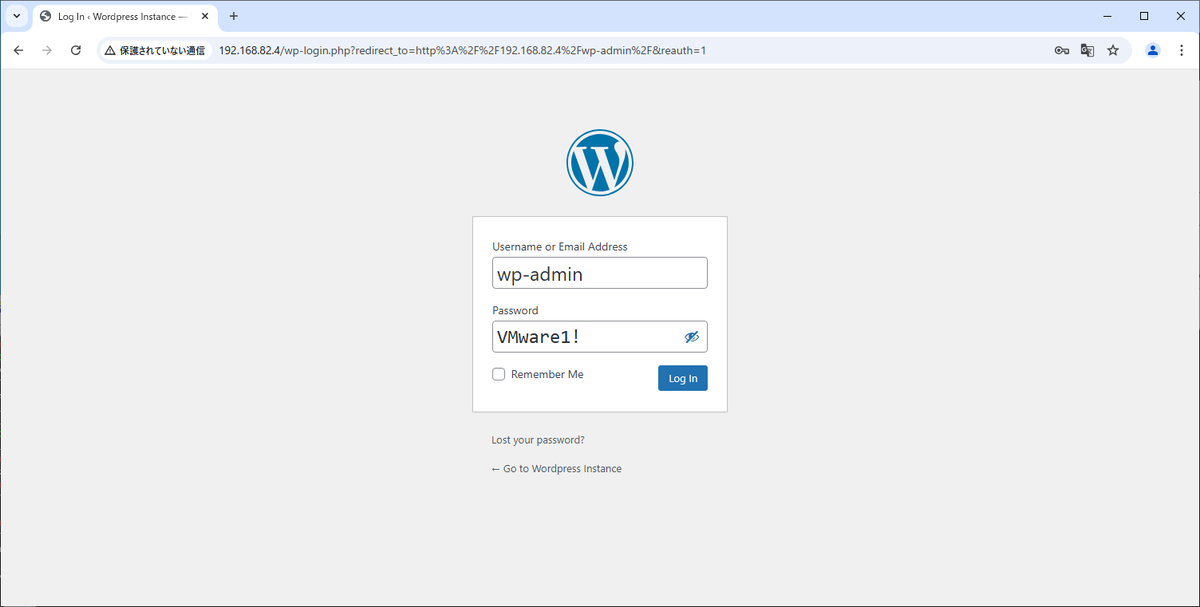Close the Log In Wordpress Instance tab
This screenshot has width=1200, height=607.
pos(205,16)
